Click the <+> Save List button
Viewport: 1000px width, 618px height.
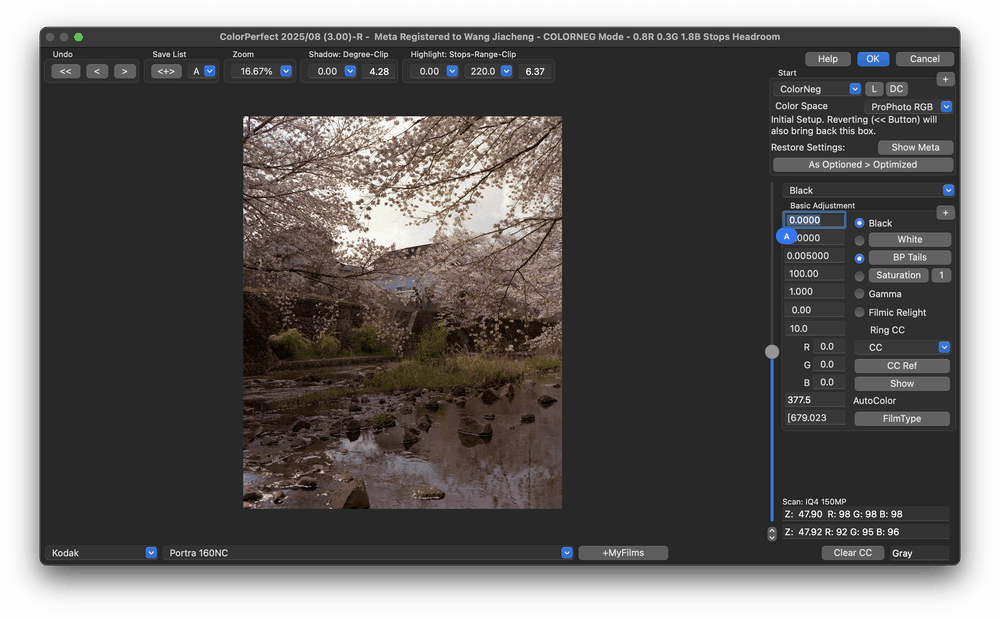tap(166, 71)
